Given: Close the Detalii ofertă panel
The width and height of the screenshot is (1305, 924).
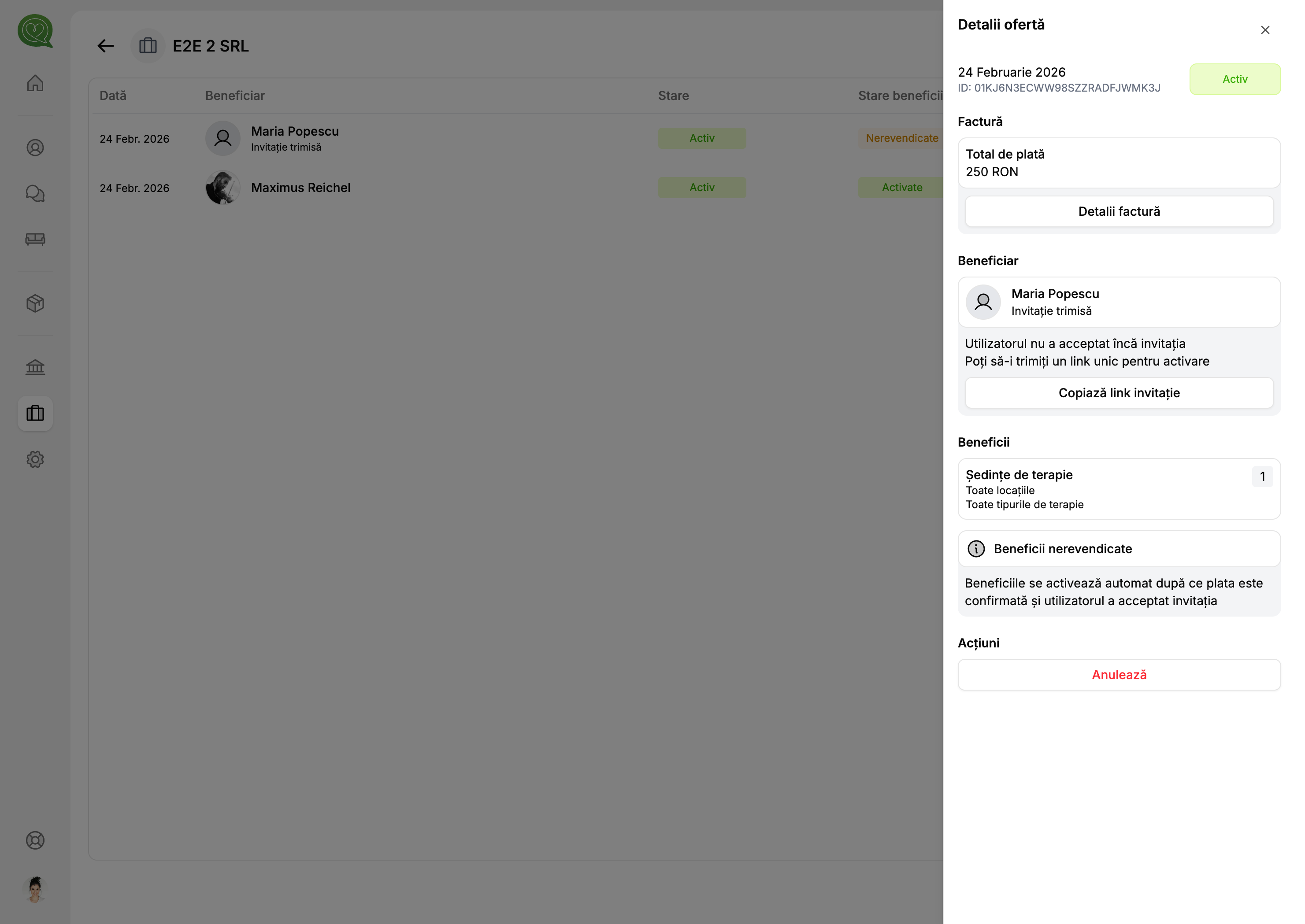Looking at the screenshot, I should pos(1264,30).
